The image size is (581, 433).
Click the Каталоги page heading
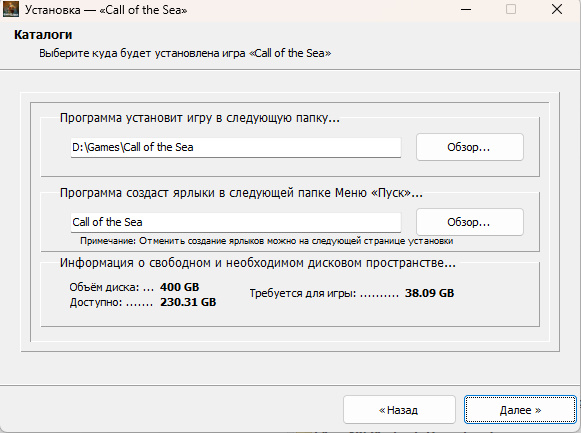pyautogui.click(x=43, y=35)
